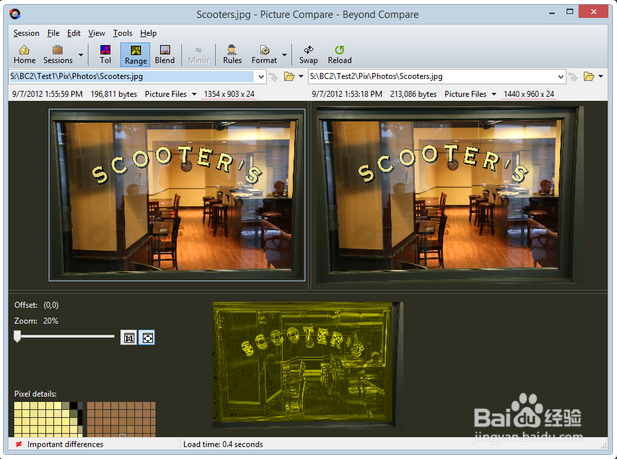Click the left Scooters picture
Screen dimensions: 617x459
pyautogui.click(x=177, y=195)
